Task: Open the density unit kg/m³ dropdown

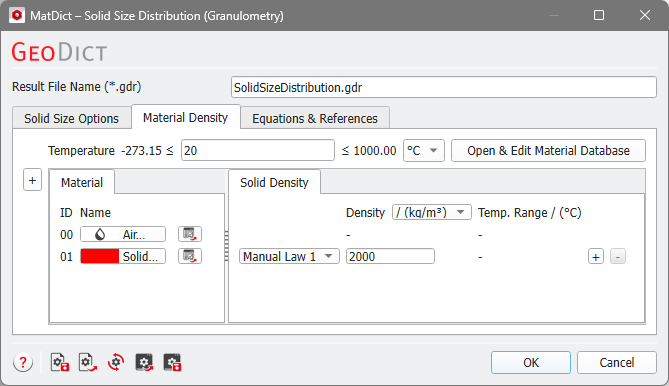Action: [x=432, y=212]
